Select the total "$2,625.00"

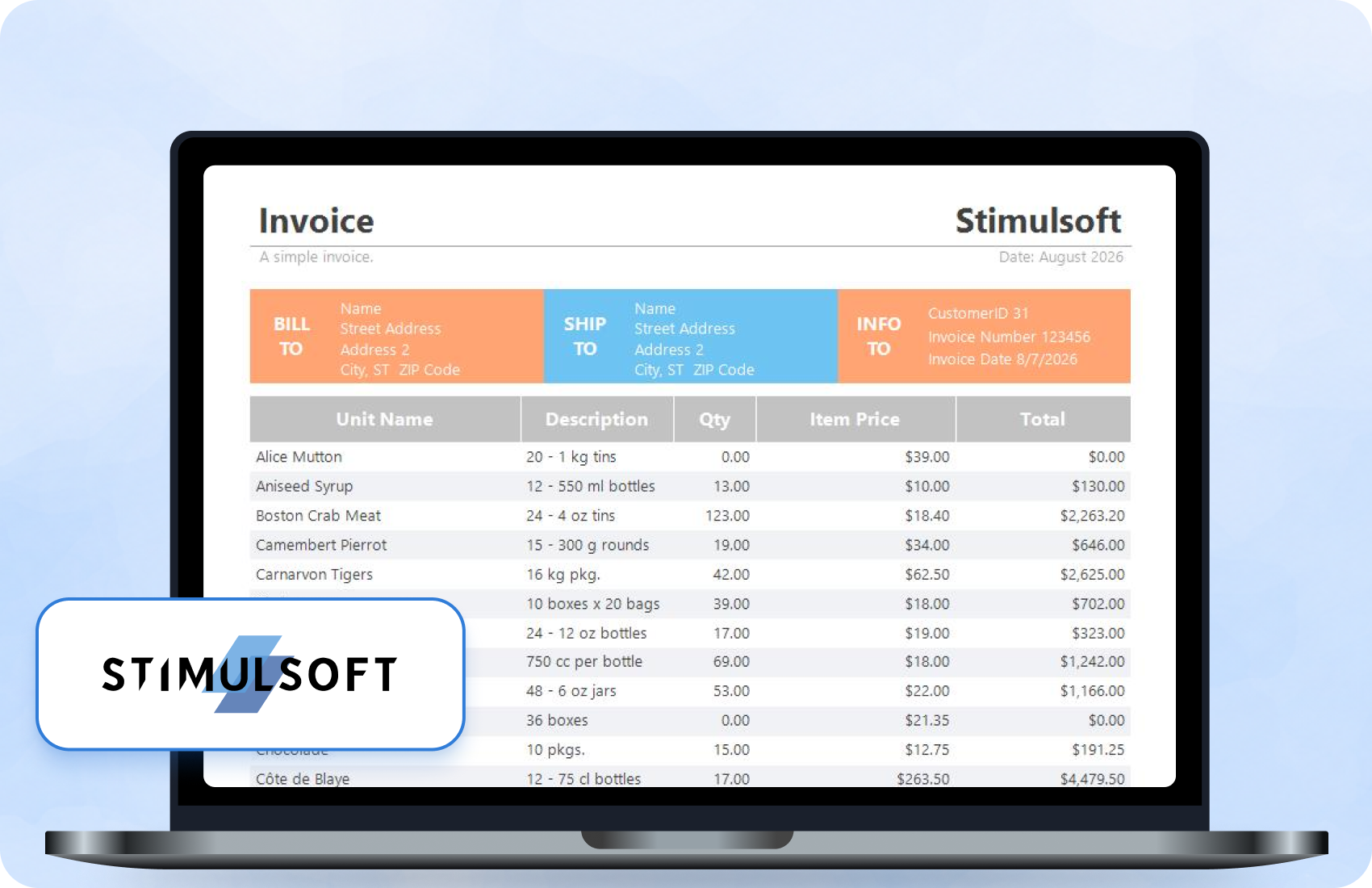[x=1092, y=574]
